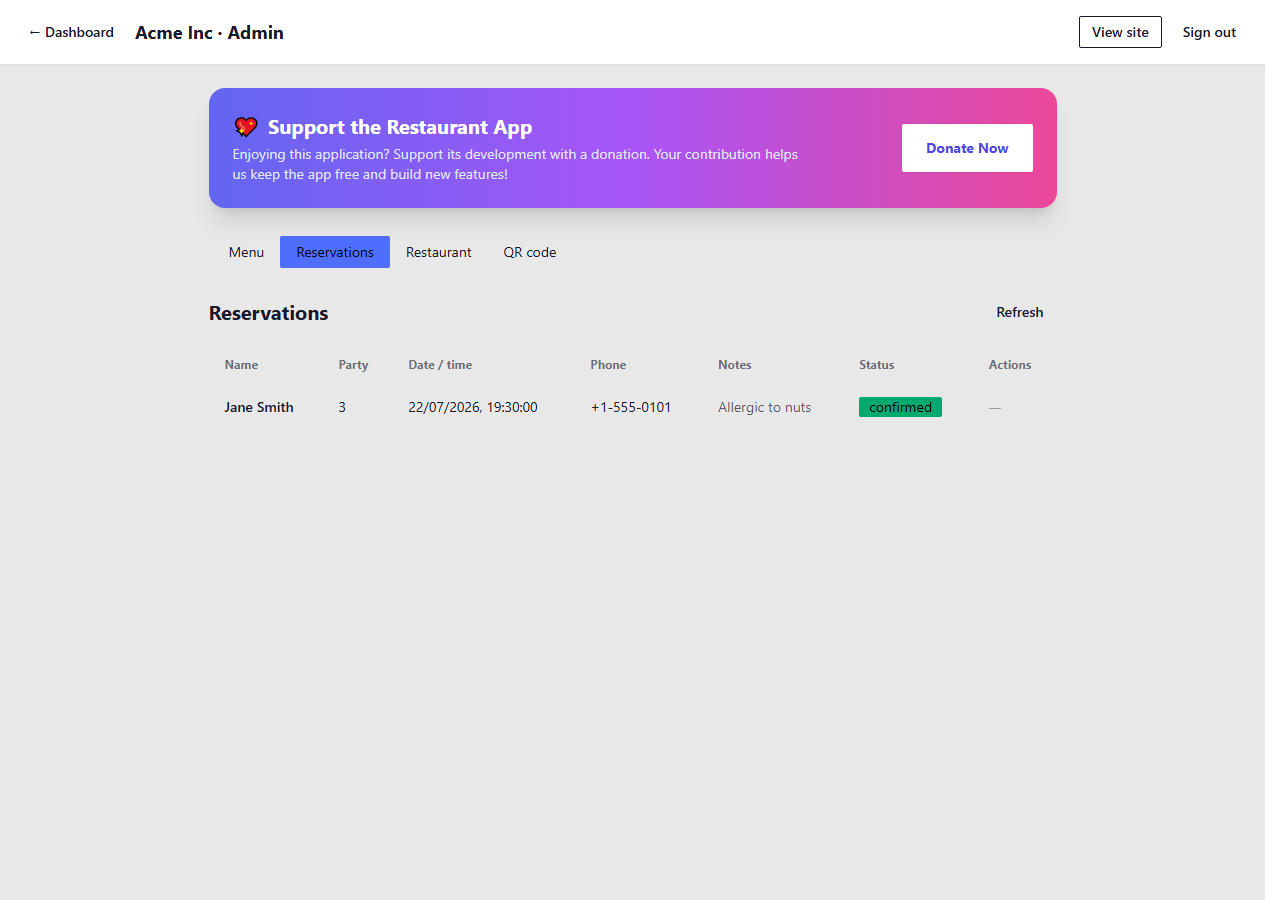Click the Support the Restaurant App heading
Viewport: 1280px width, 900px height.
coord(400,127)
